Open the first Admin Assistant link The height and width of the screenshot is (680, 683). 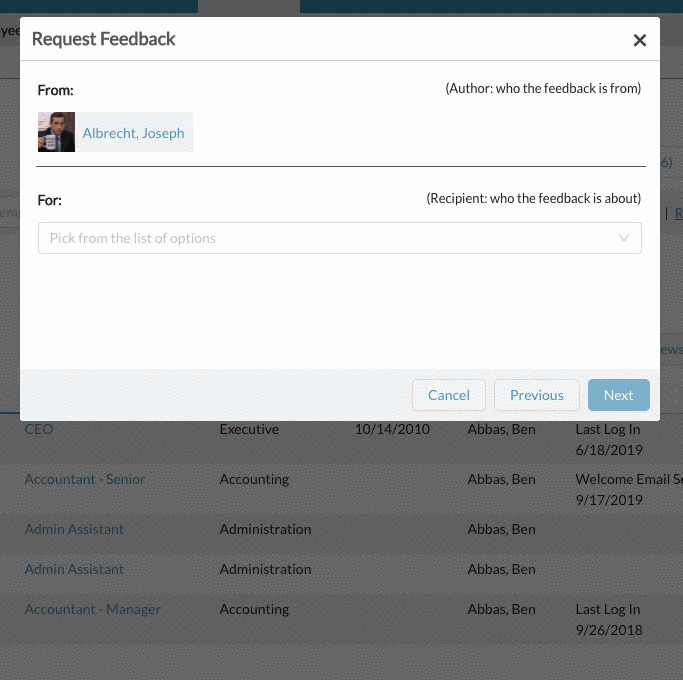(x=74, y=529)
